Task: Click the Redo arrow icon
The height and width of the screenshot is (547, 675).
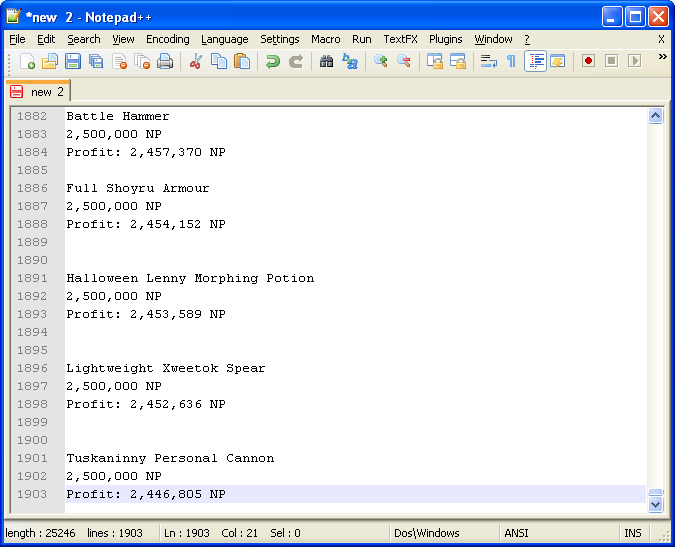Action: coord(296,61)
